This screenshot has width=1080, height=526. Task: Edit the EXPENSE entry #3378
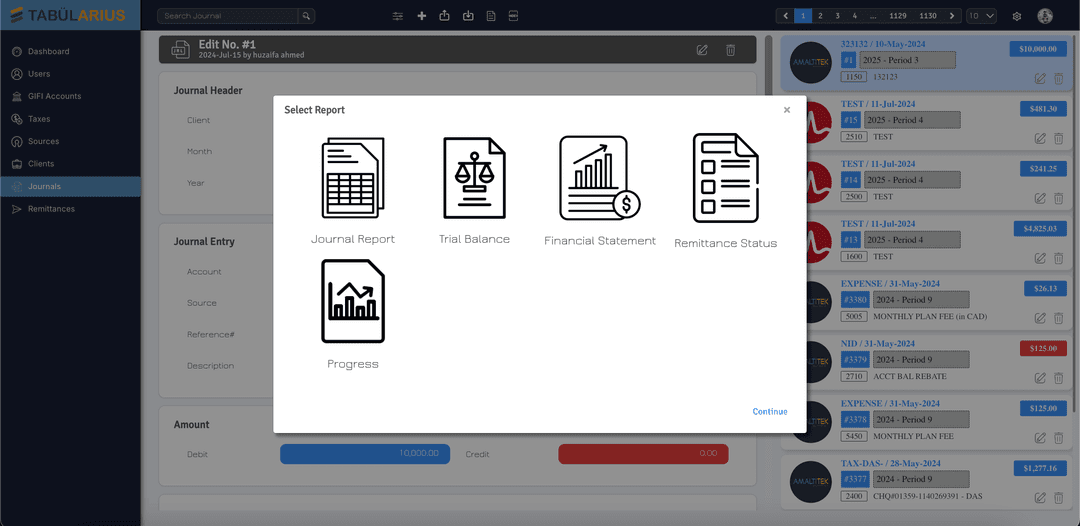pyautogui.click(x=1040, y=438)
